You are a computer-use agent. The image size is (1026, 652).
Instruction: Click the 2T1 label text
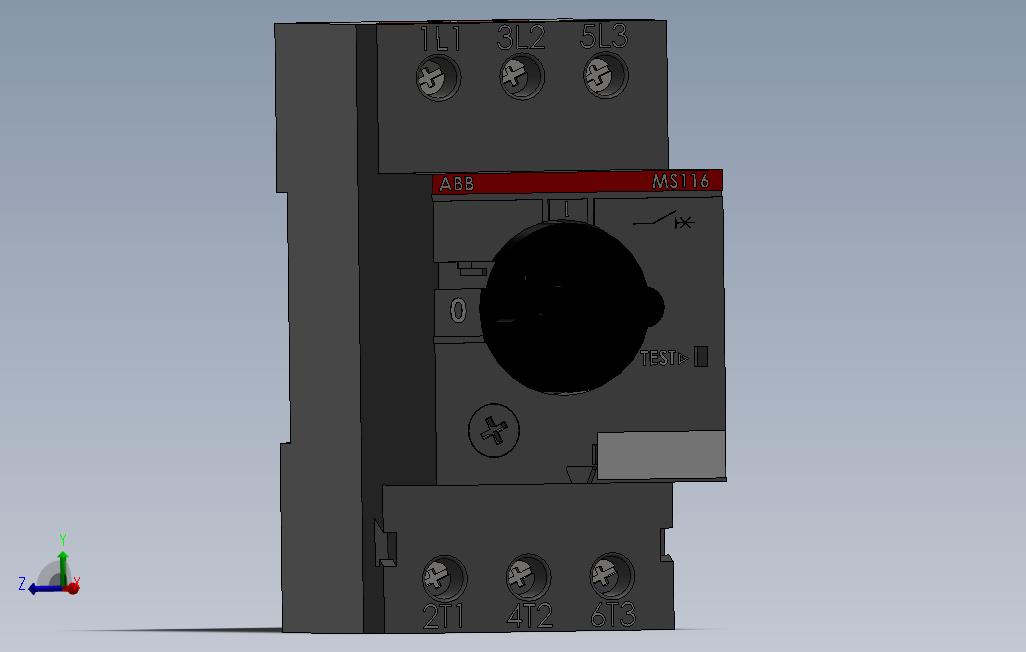click(x=444, y=617)
